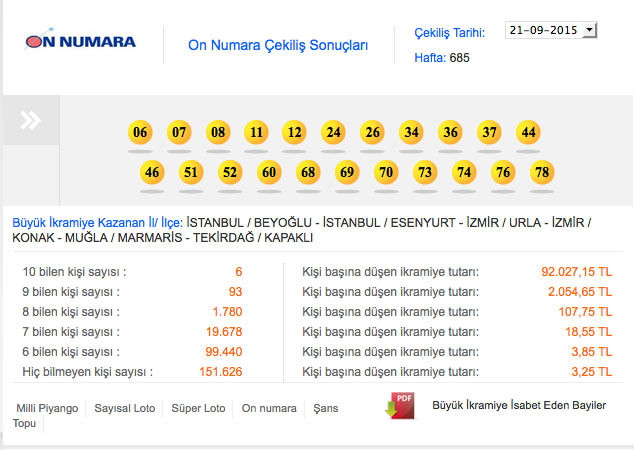Click Hiç bilmeyen kişi sayısı row
Viewport: 634px width, 450px height.
click(x=132, y=372)
